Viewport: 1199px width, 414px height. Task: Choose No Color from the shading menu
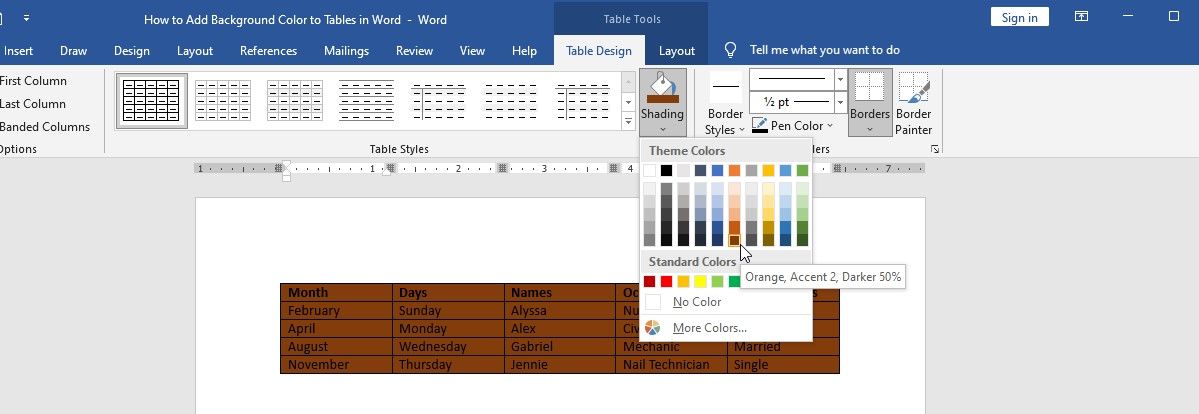click(697, 302)
